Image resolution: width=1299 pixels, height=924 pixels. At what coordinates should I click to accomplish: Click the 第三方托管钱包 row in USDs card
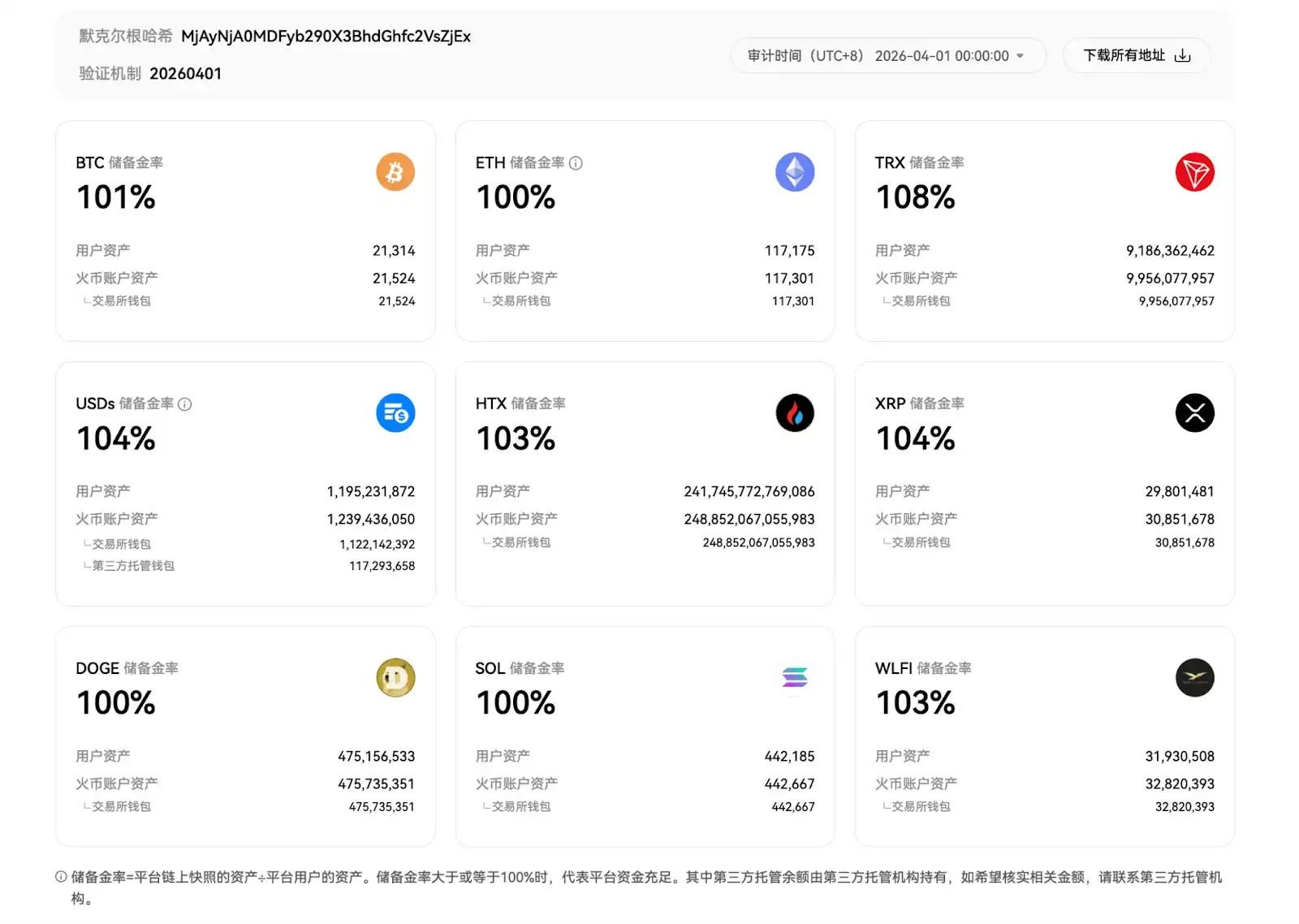click(x=133, y=566)
